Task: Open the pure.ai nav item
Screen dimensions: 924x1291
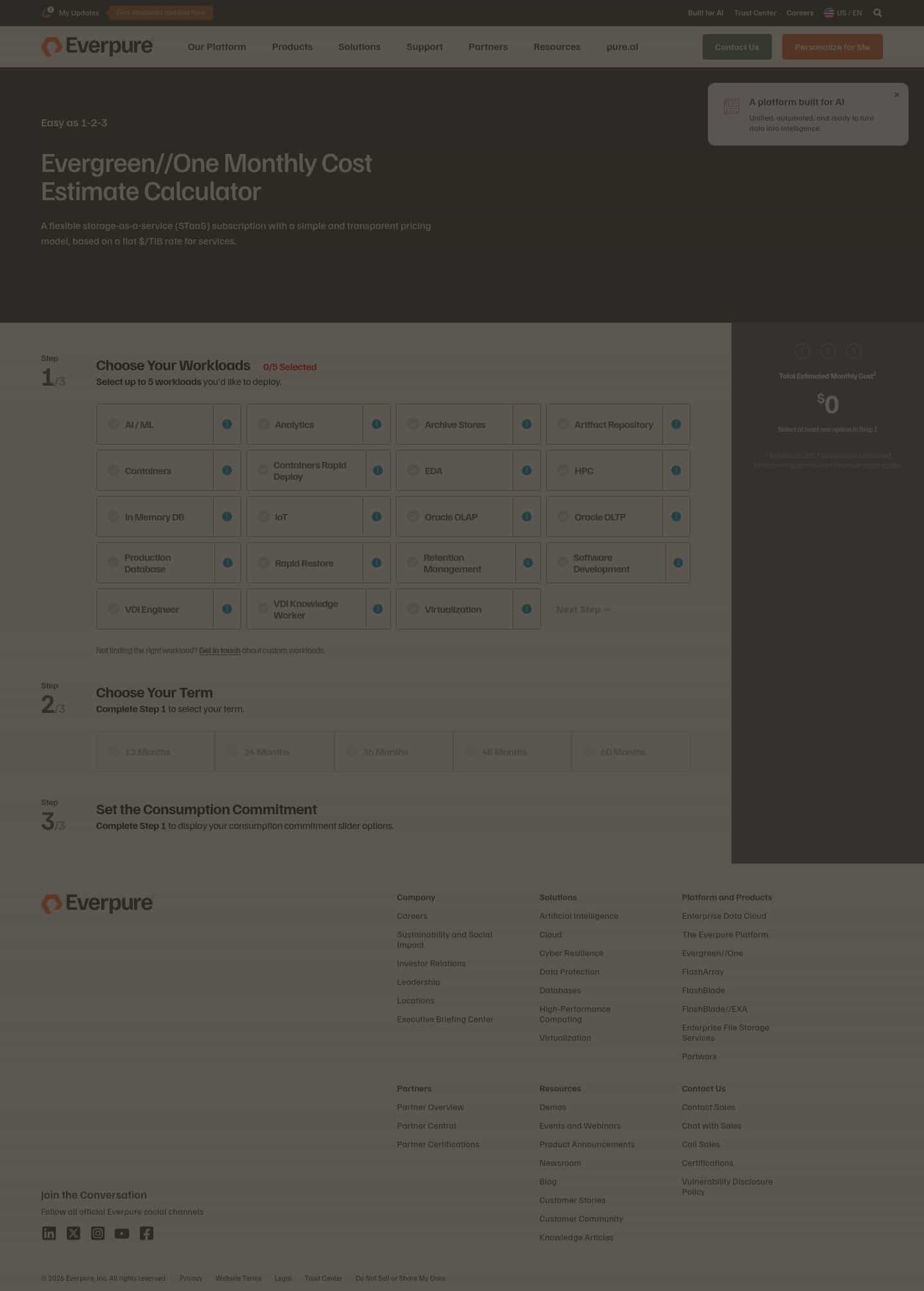Action: click(x=622, y=47)
